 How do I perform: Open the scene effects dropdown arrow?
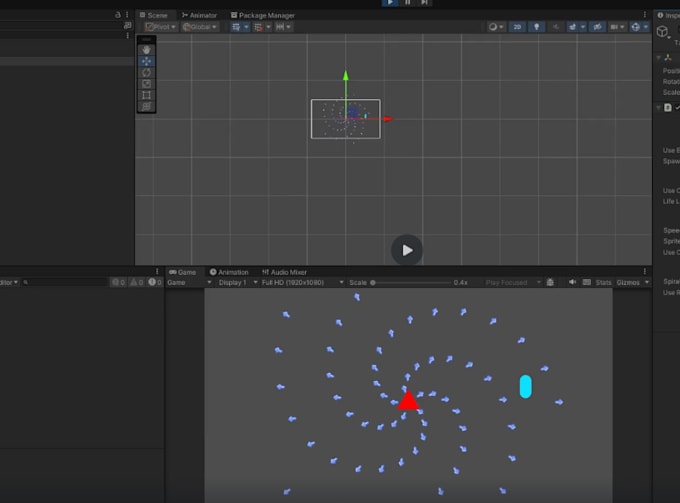(582, 27)
